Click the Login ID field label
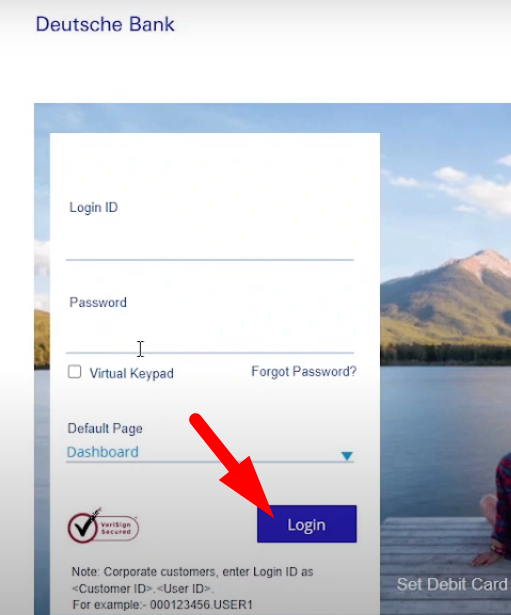This screenshot has height=615, width=511. tap(93, 207)
